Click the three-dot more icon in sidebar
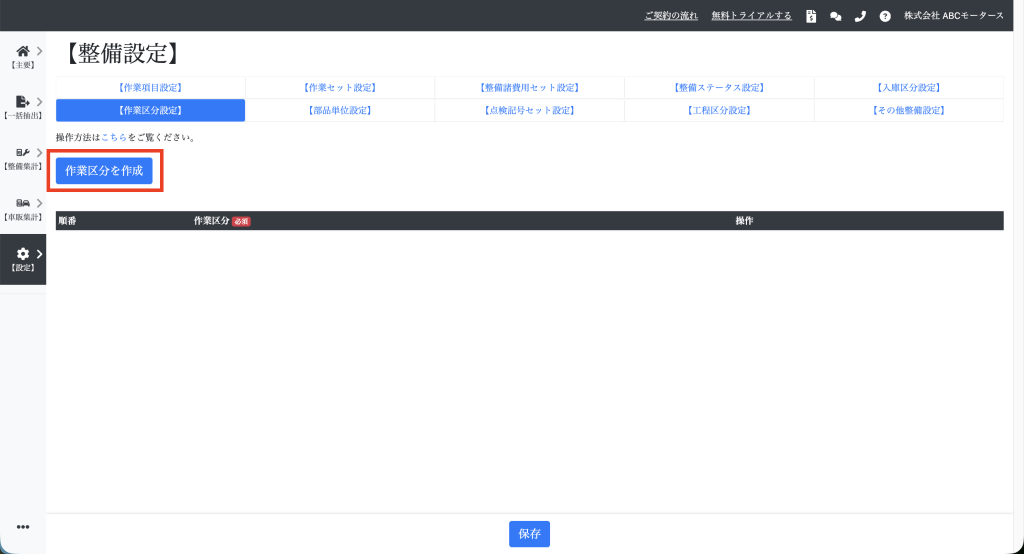The image size is (1024, 554). click(23, 527)
